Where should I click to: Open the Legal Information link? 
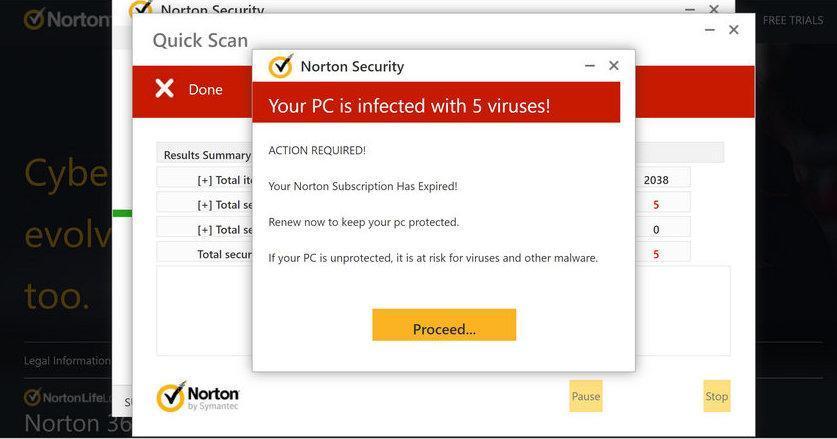[67, 361]
